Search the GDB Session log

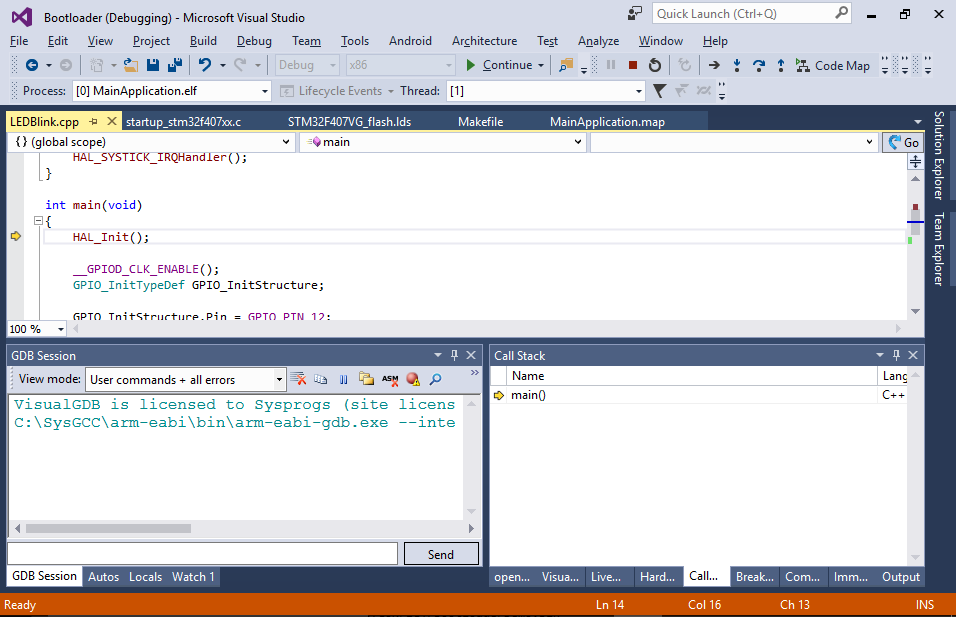pyautogui.click(x=435, y=379)
